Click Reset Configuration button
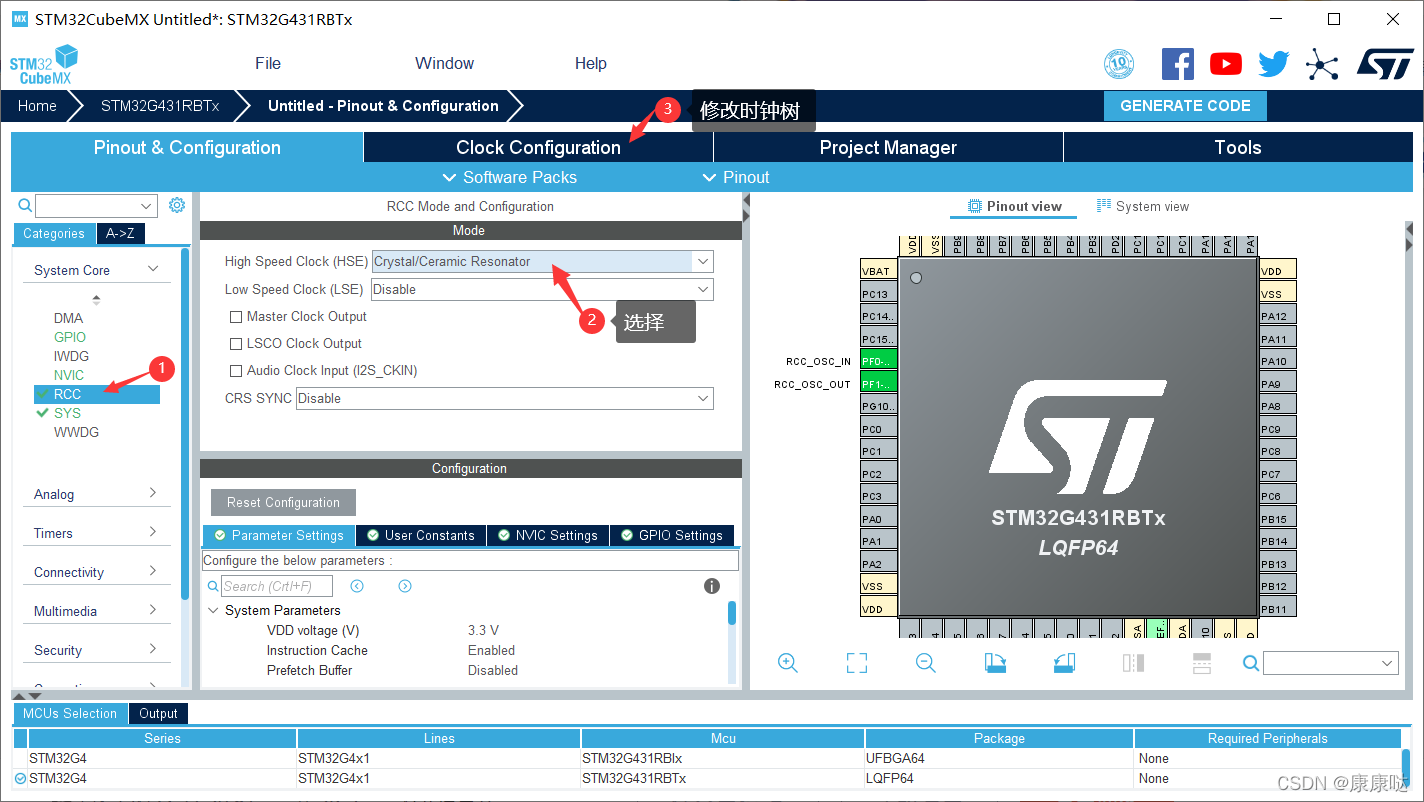1424x802 pixels. (283, 502)
